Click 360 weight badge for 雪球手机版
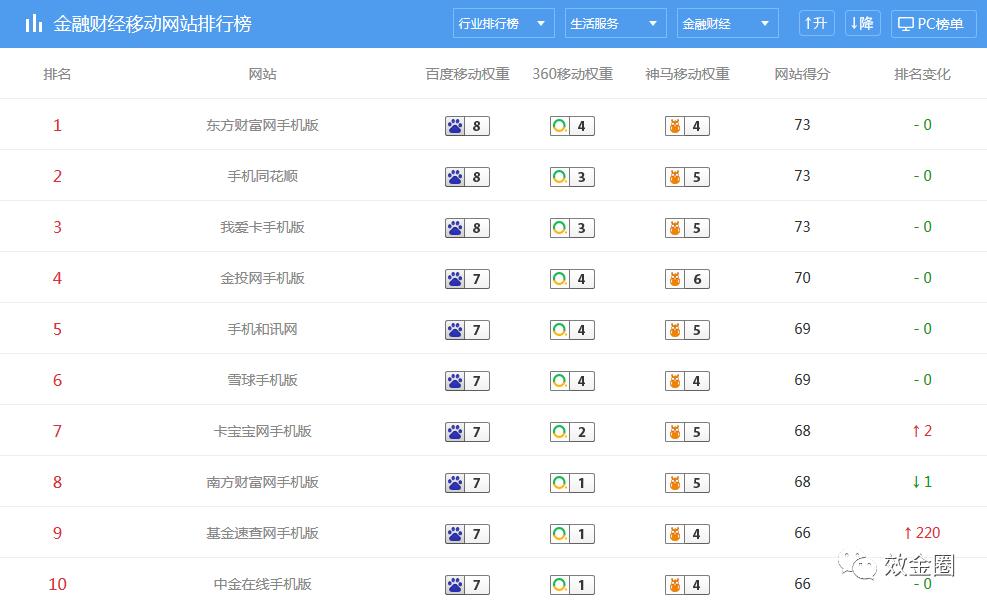Viewport: 987px width, 608px height. (x=572, y=381)
